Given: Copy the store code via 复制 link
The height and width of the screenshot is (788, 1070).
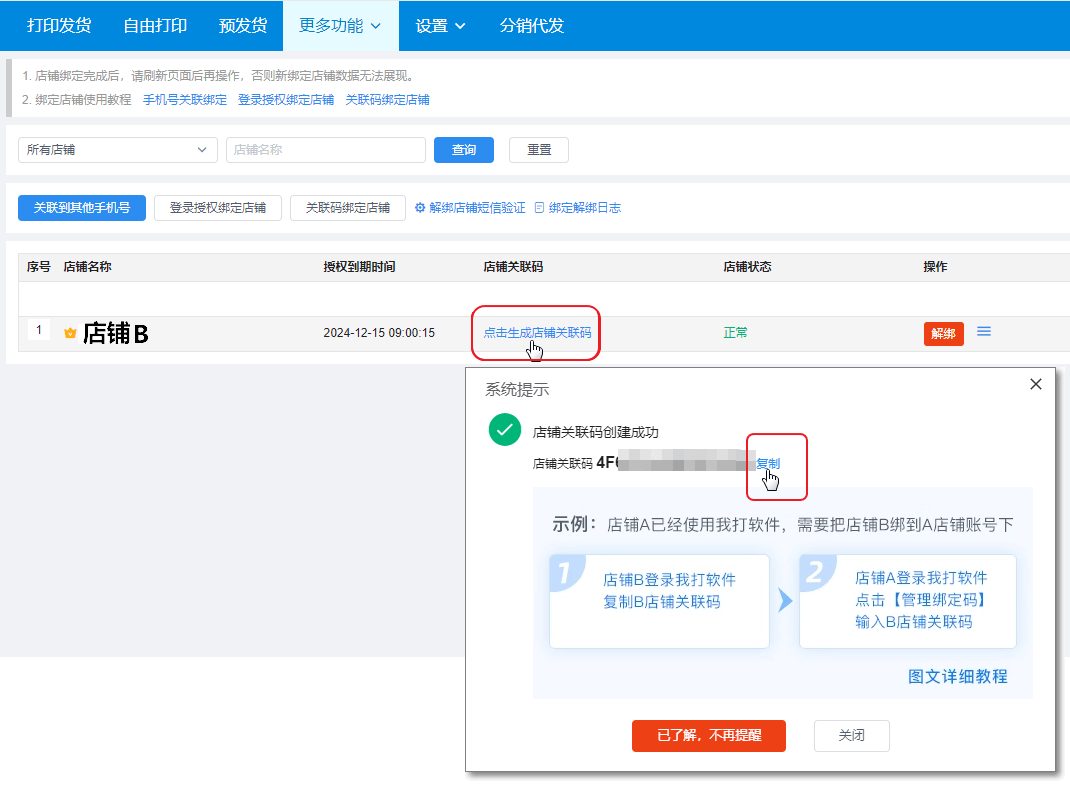Looking at the screenshot, I should [x=768, y=462].
